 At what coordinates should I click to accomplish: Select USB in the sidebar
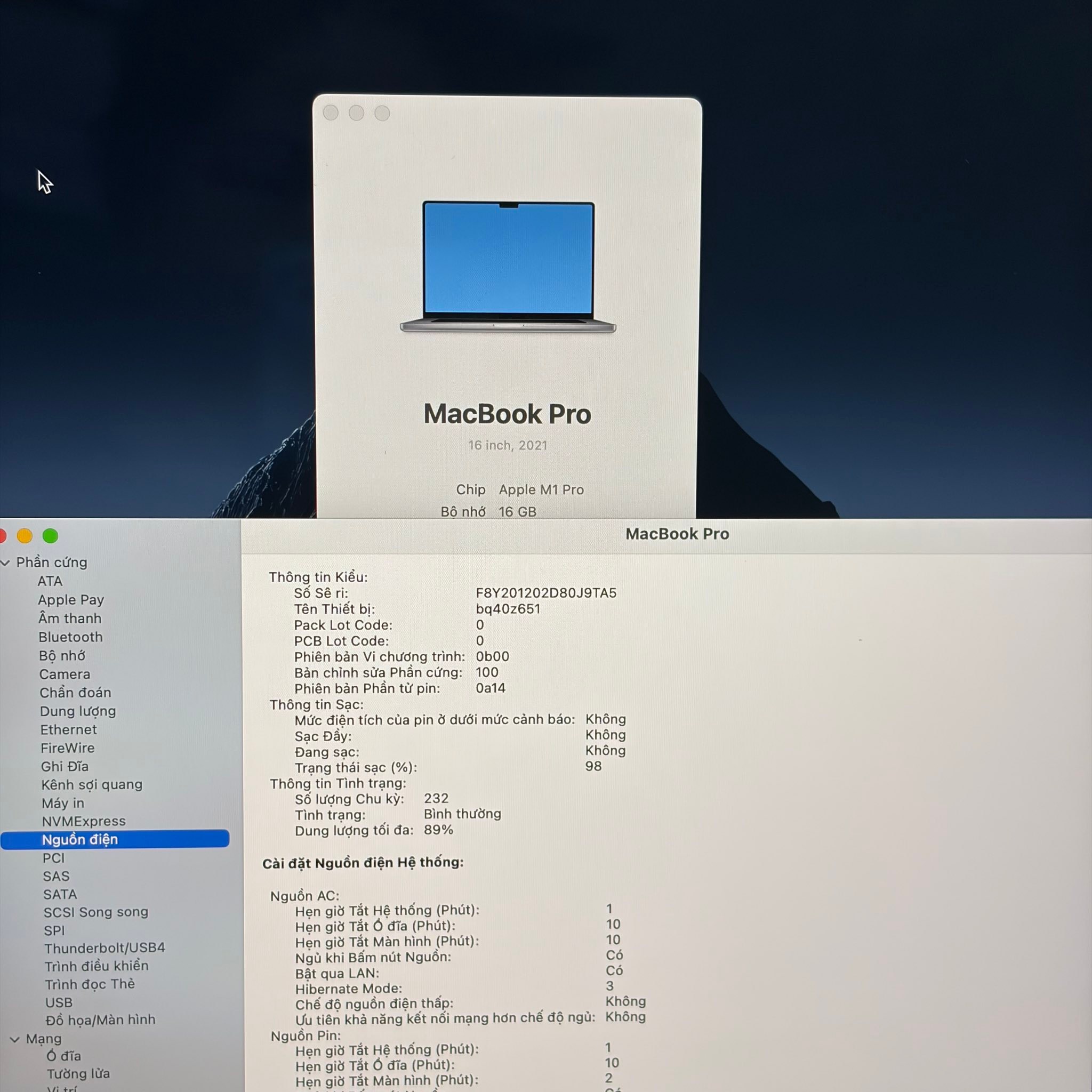(59, 1002)
